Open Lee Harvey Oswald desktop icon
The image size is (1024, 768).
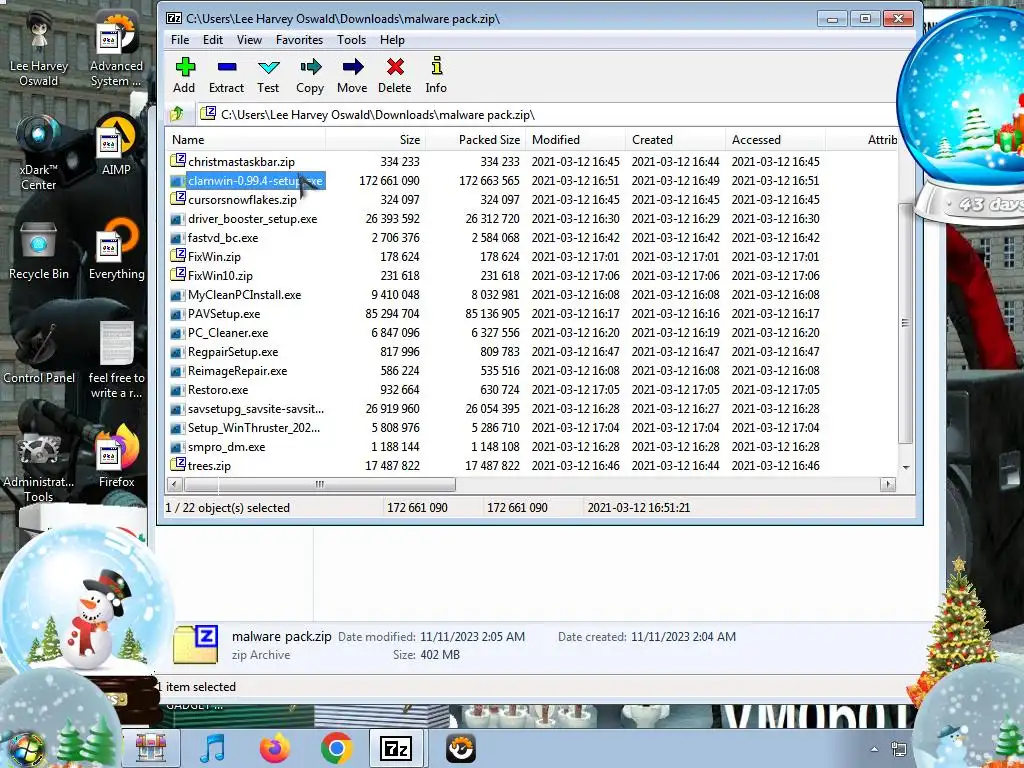click(39, 50)
